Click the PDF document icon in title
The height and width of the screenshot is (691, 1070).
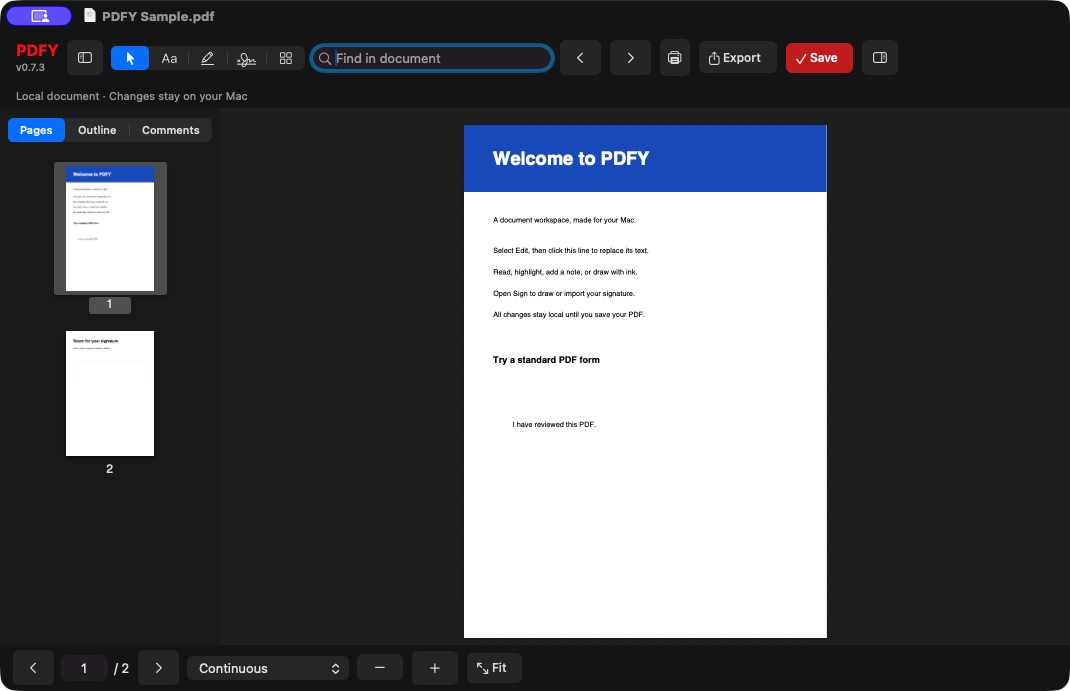(x=89, y=16)
